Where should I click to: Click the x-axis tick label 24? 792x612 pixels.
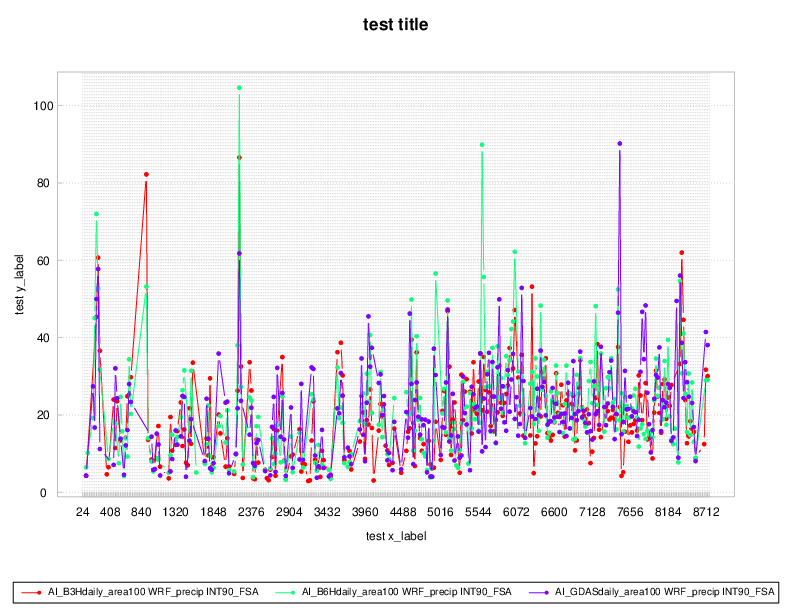click(85, 512)
